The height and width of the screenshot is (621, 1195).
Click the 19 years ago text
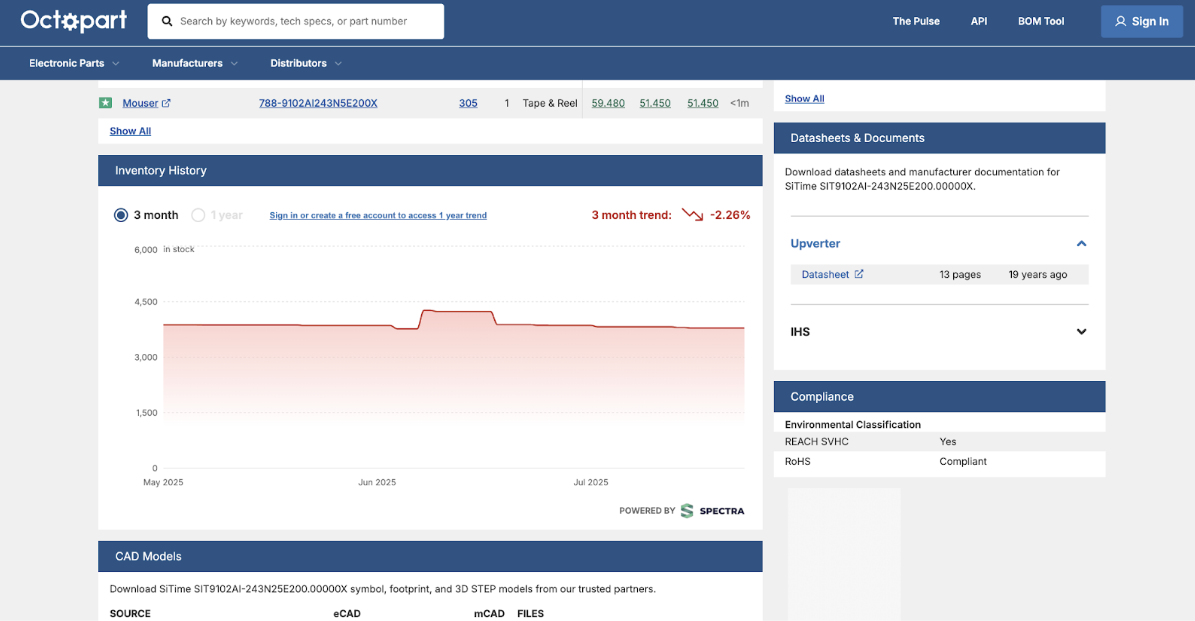pos(1038,274)
